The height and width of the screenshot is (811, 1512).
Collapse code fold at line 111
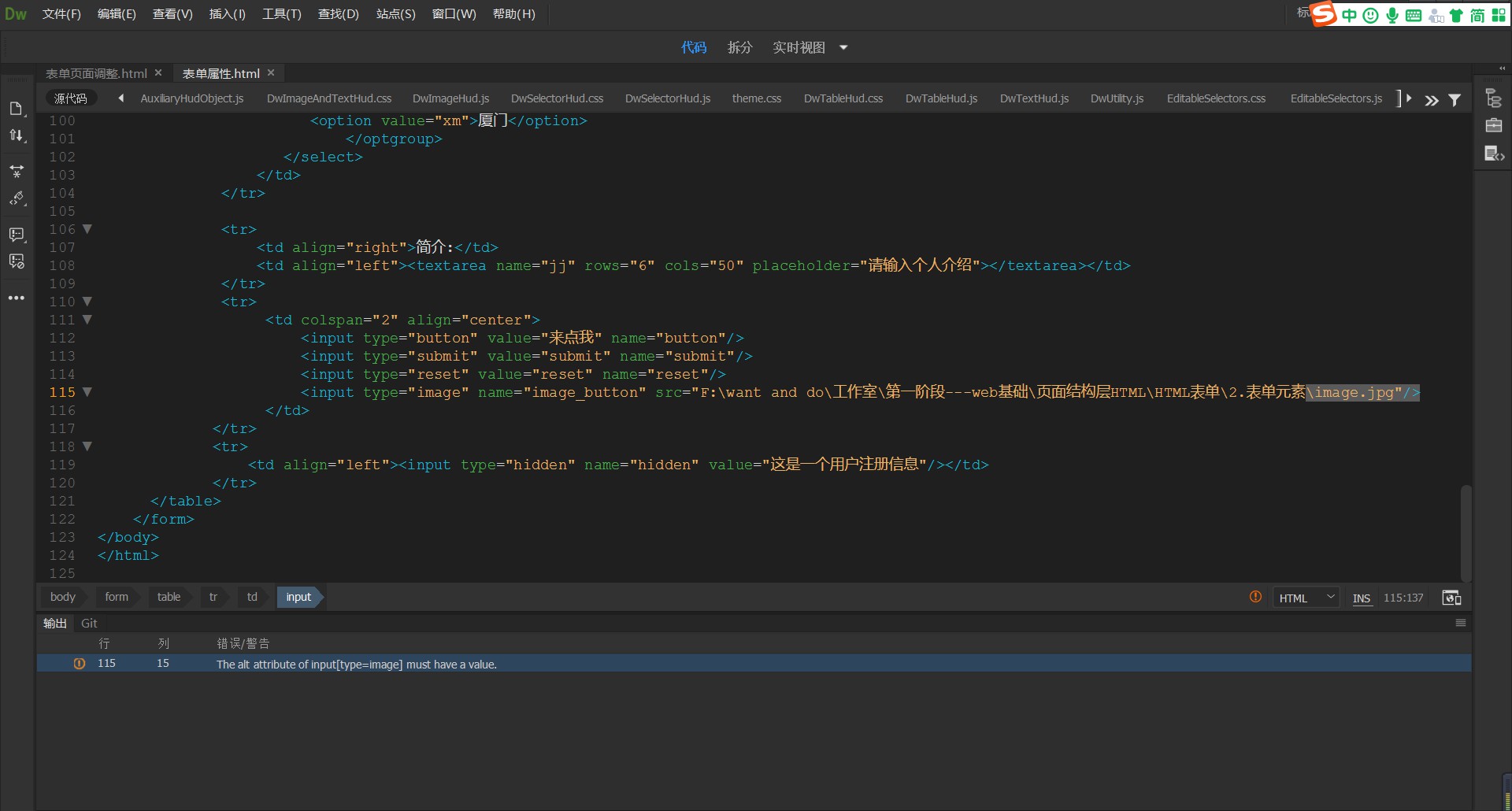click(x=87, y=320)
